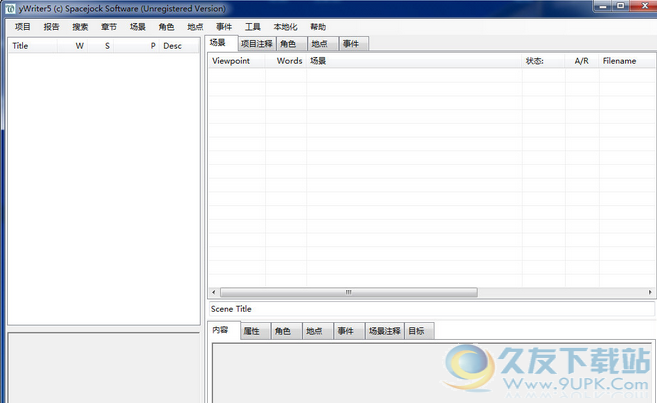Screen dimensions: 657x403
Task: Click the yWriter5 title bar app icon
Action: point(10,8)
